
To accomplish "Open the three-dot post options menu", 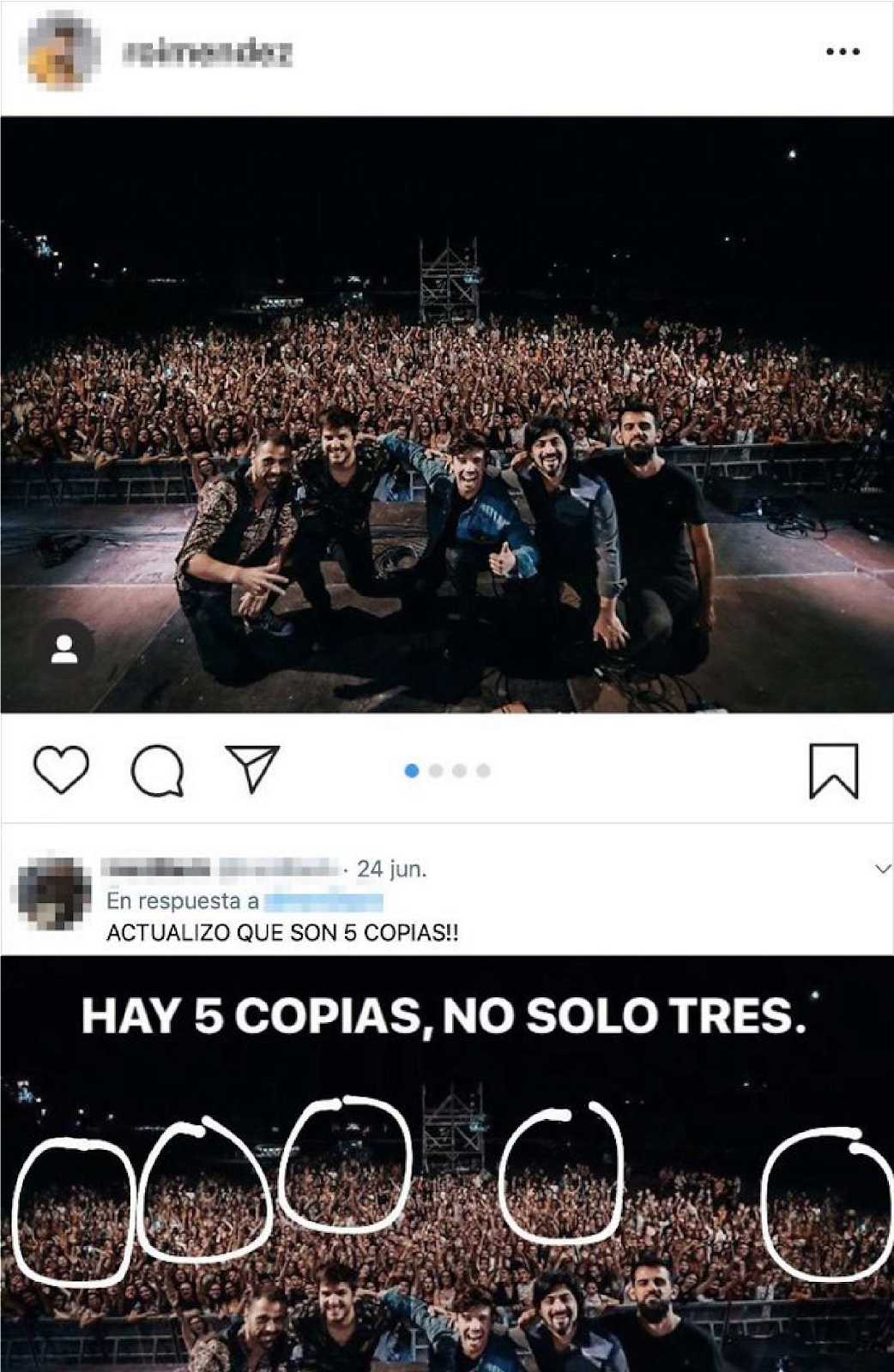I will (843, 51).
